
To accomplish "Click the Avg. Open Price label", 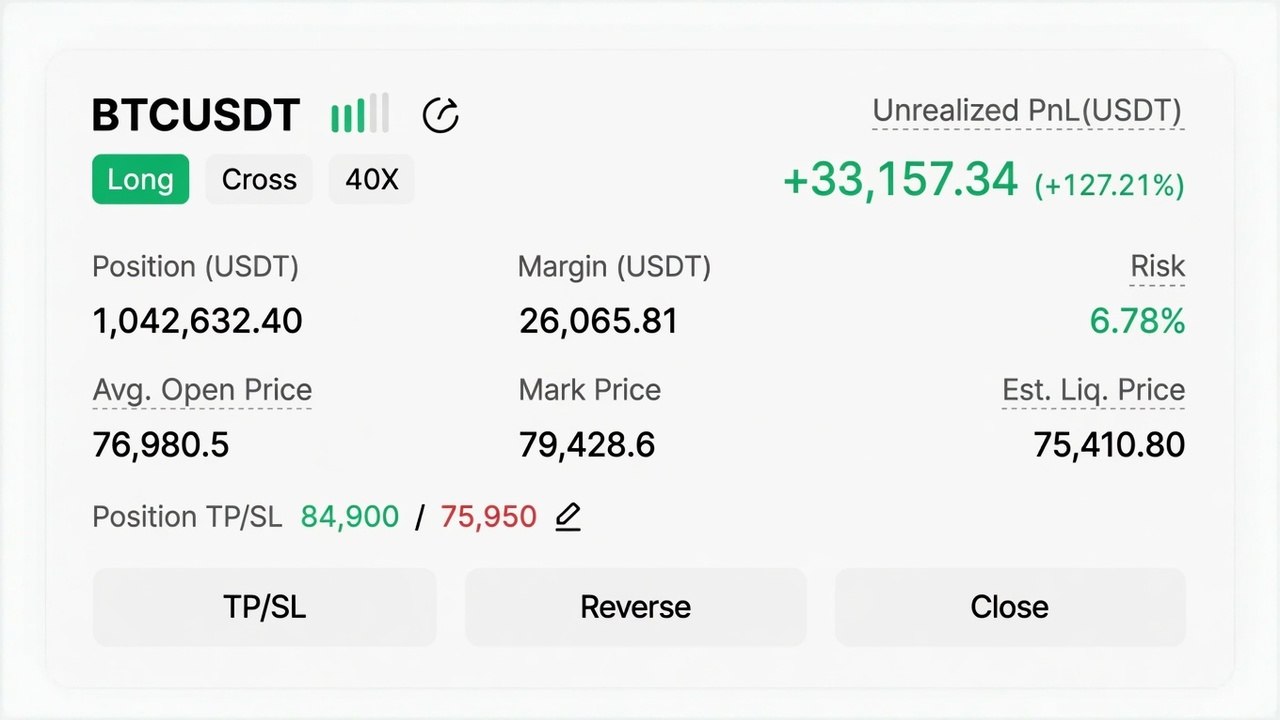I will click(x=202, y=390).
